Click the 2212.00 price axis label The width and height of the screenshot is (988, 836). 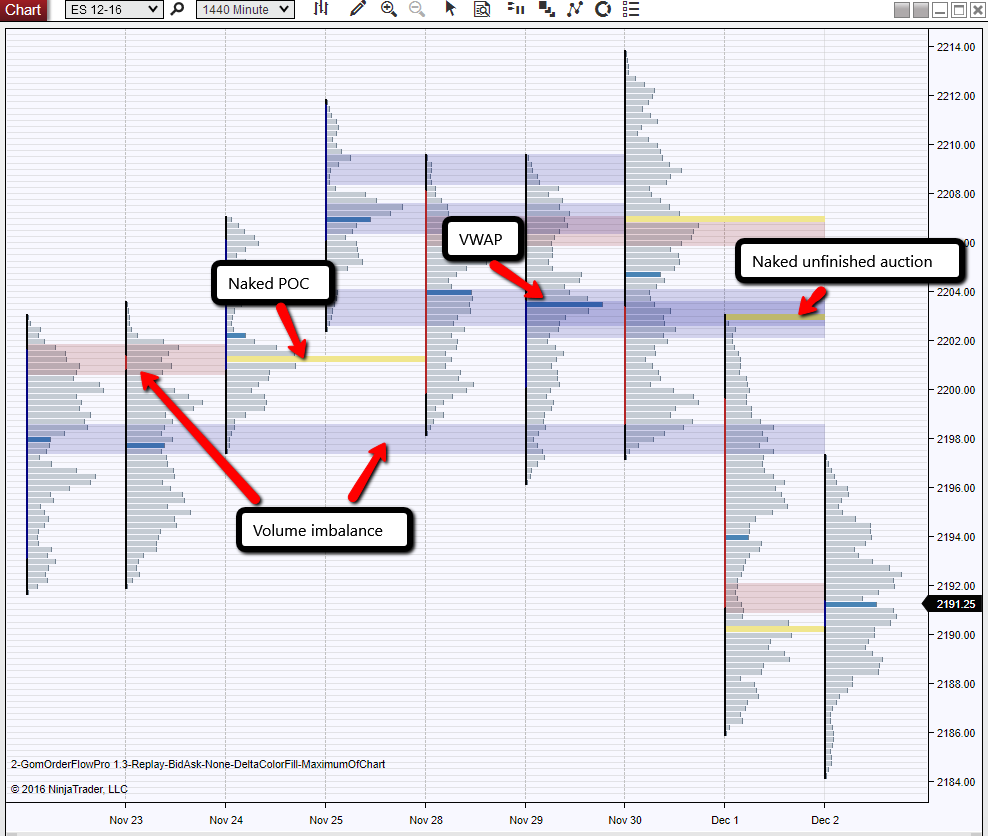956,96
